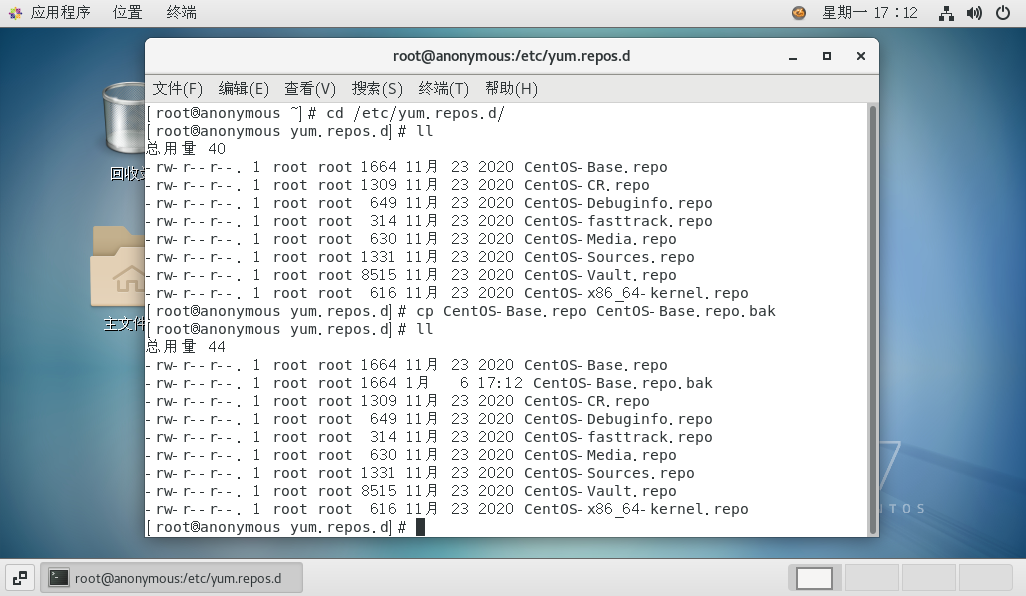Click CentOS-Media.repo in the second listing
1026x596 pixels.
click(600, 455)
